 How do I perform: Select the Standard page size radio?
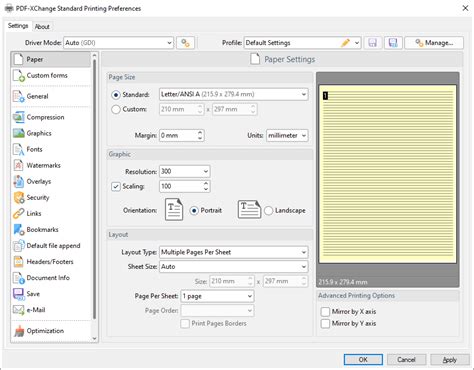tap(116, 95)
